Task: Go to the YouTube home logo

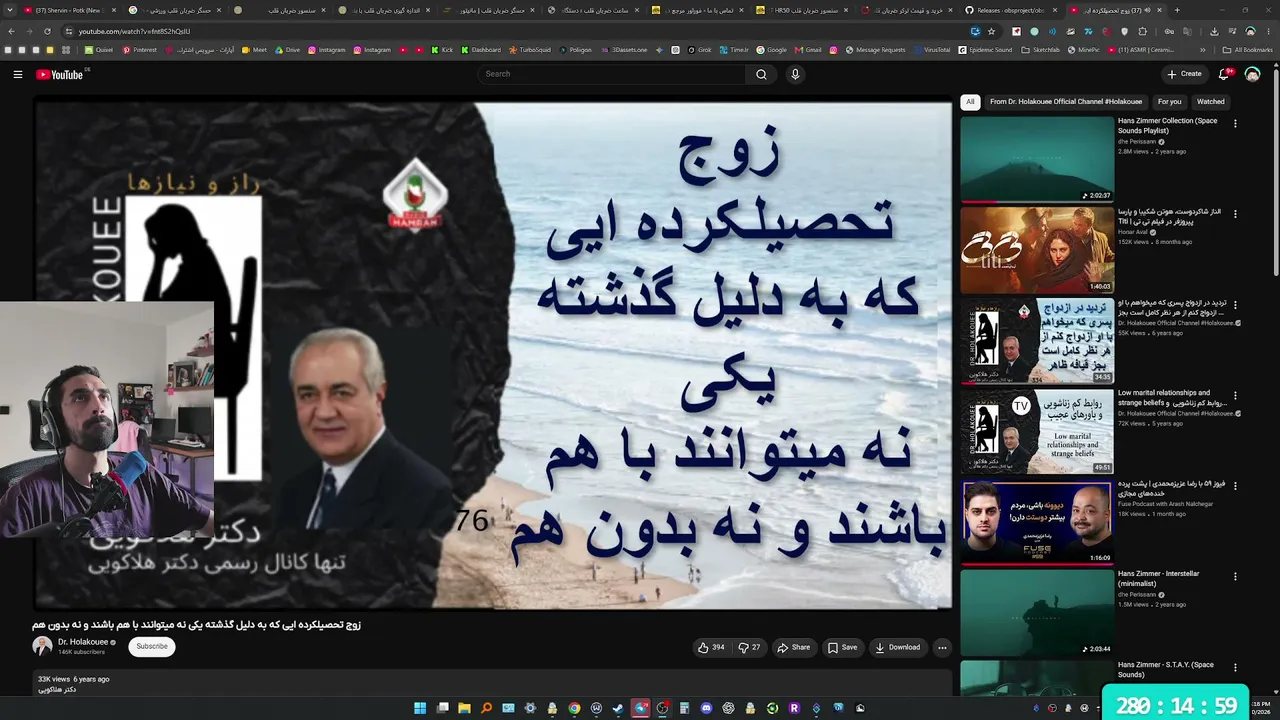Action: click(x=60, y=74)
